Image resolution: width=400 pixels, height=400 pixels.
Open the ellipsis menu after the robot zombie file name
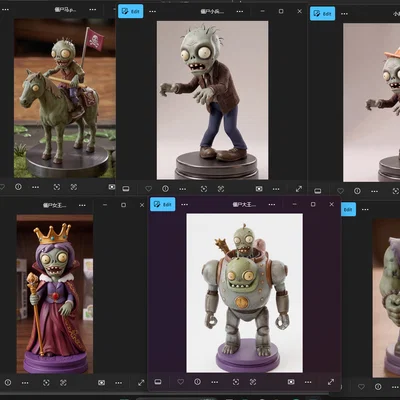point(272,204)
